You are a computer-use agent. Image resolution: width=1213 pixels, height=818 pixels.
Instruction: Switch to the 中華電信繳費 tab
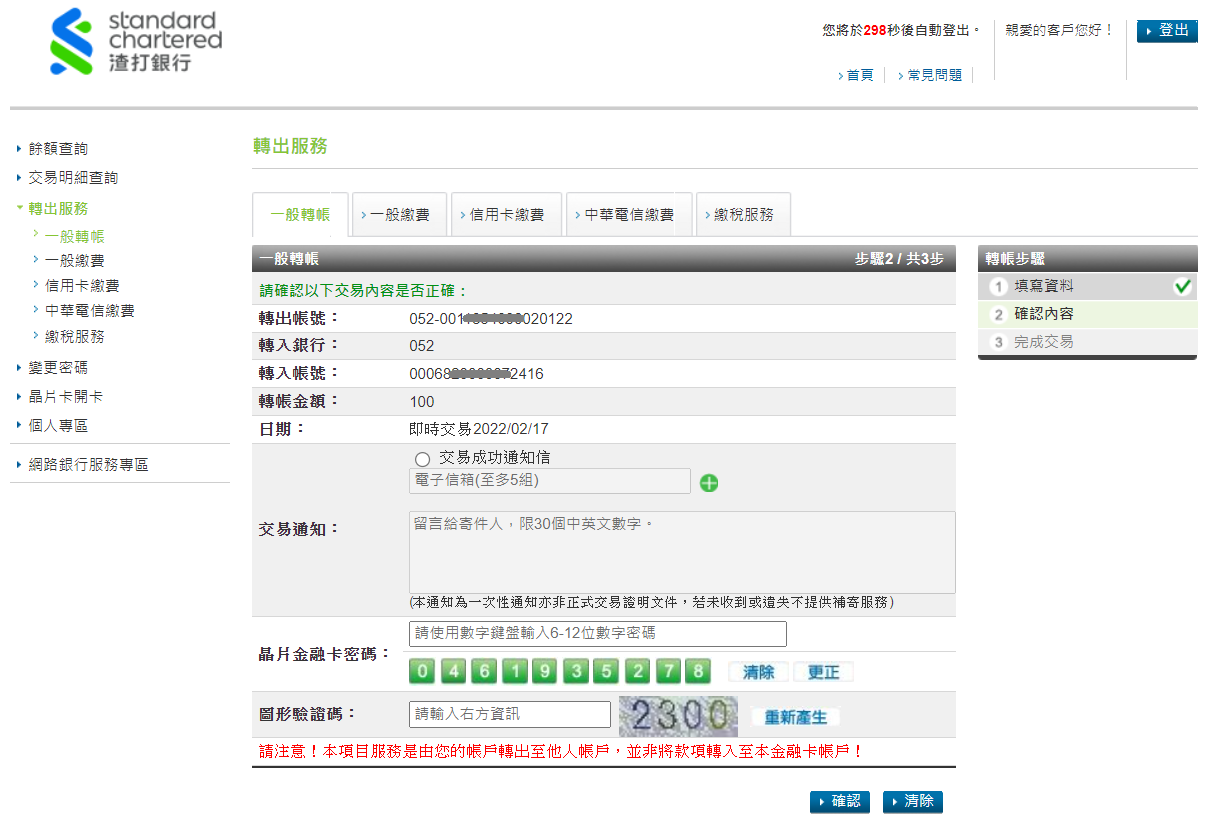[x=629, y=215]
